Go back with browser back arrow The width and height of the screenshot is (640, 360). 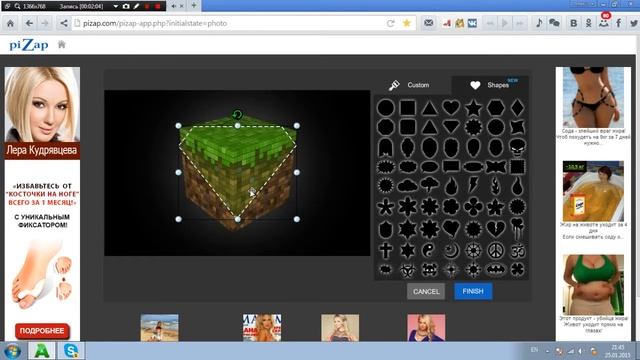[29, 23]
